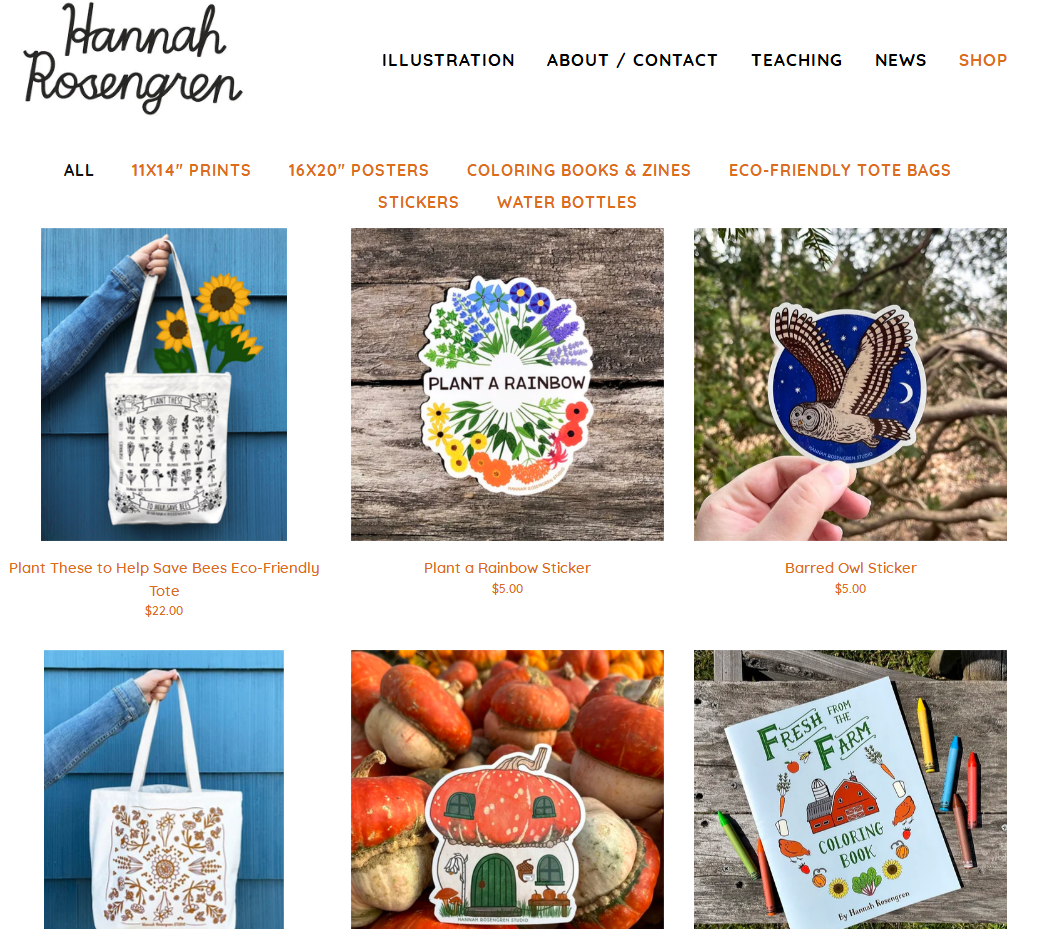Open the Teaching page
Image resolution: width=1041 pixels, height=929 pixels.
pyautogui.click(x=797, y=60)
